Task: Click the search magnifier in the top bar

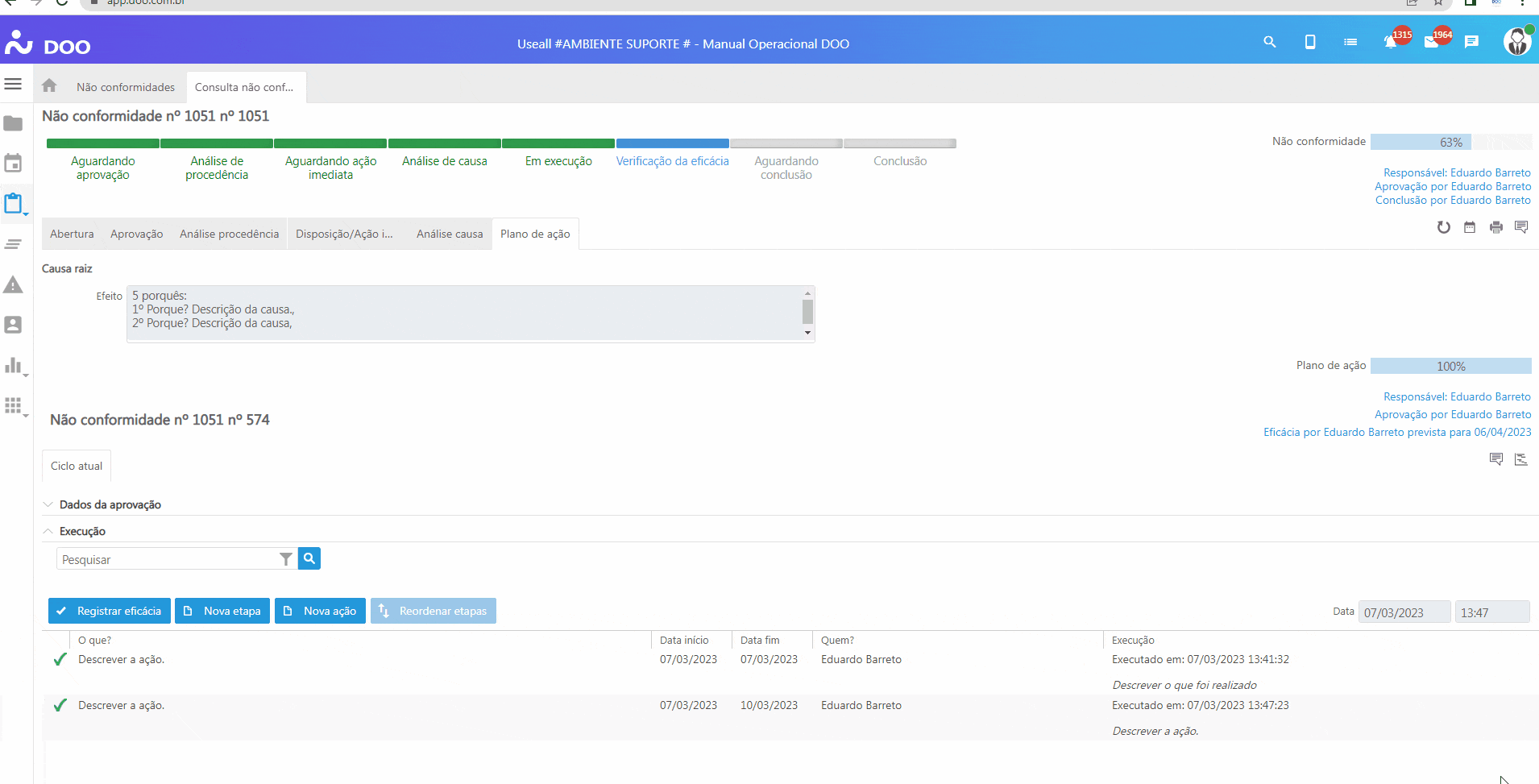Action: 1270,42
